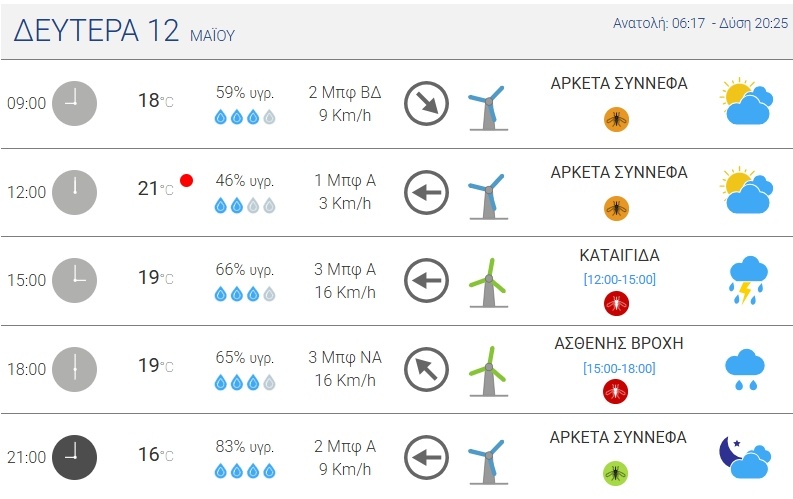Click the partly cloudy sun icon at 09:00

[747, 103]
